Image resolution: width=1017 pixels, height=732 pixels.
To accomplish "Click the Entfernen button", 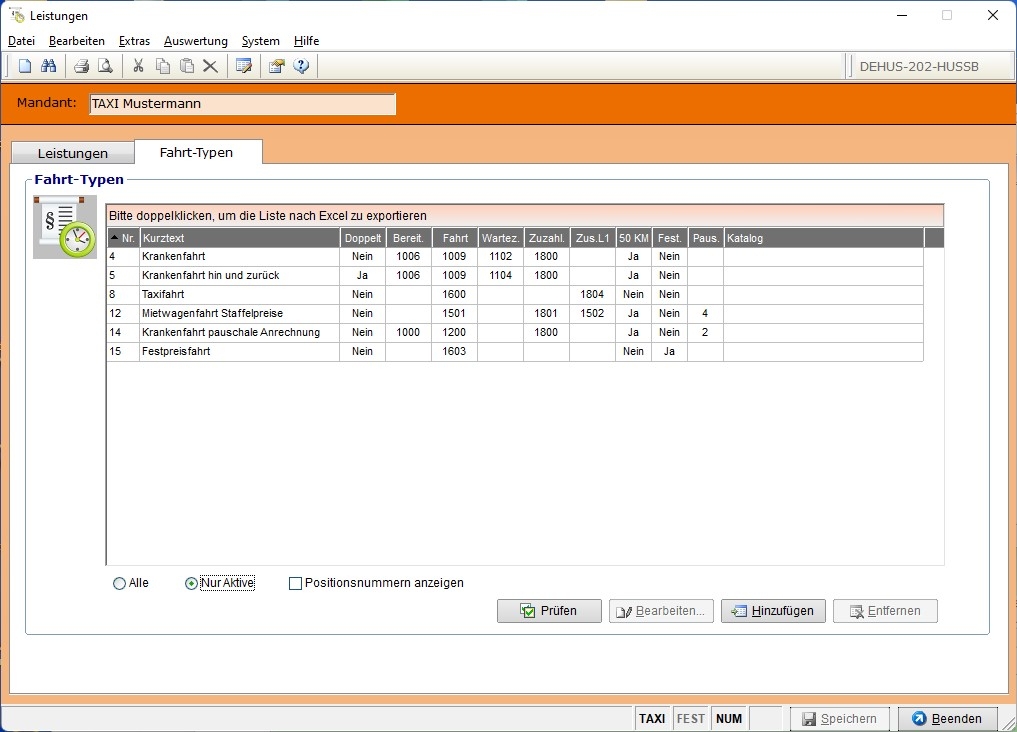I will [885, 611].
